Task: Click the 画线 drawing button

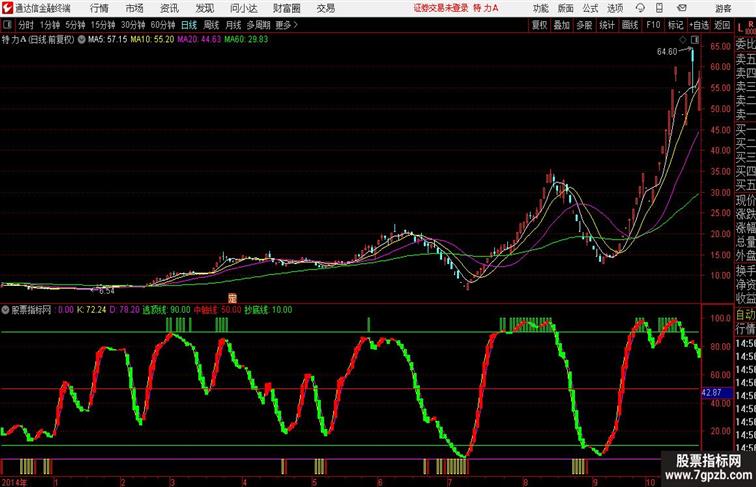Action: pos(630,25)
